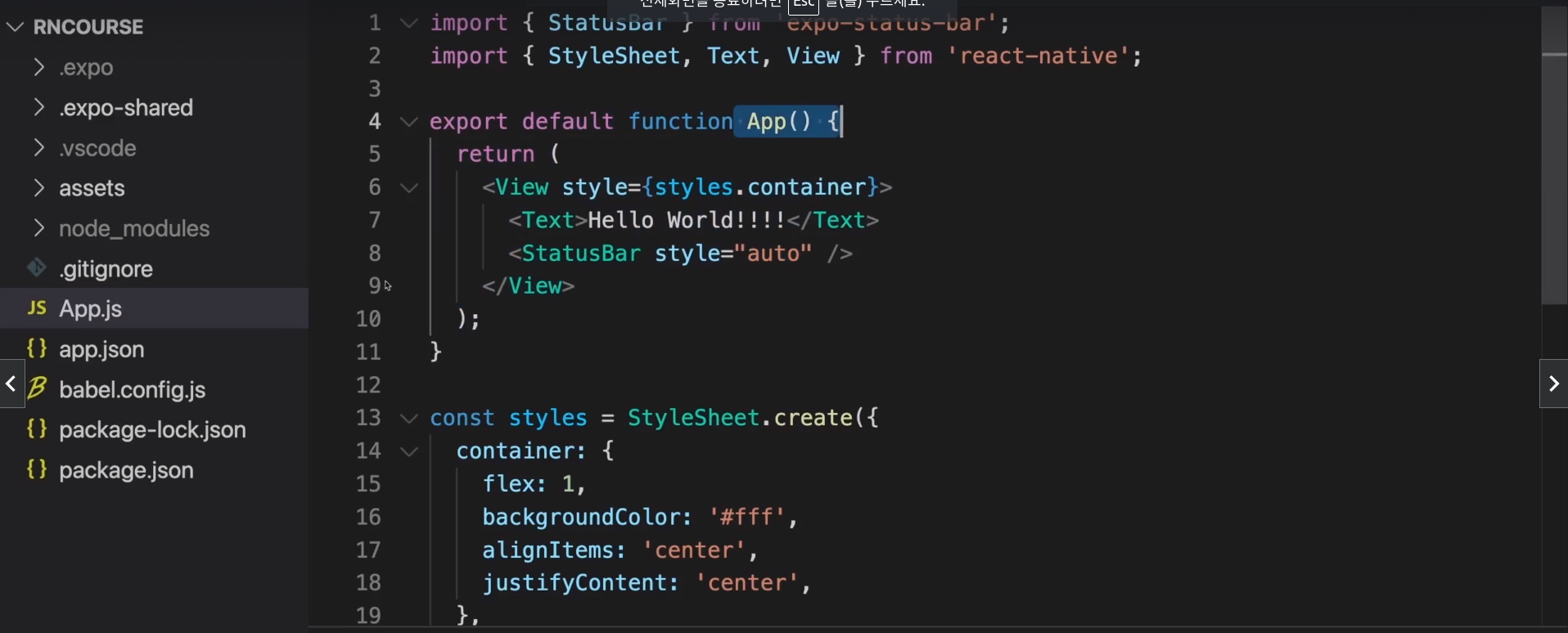Click line number 4 in gutter
This screenshot has height=633, width=1568.
(x=374, y=122)
